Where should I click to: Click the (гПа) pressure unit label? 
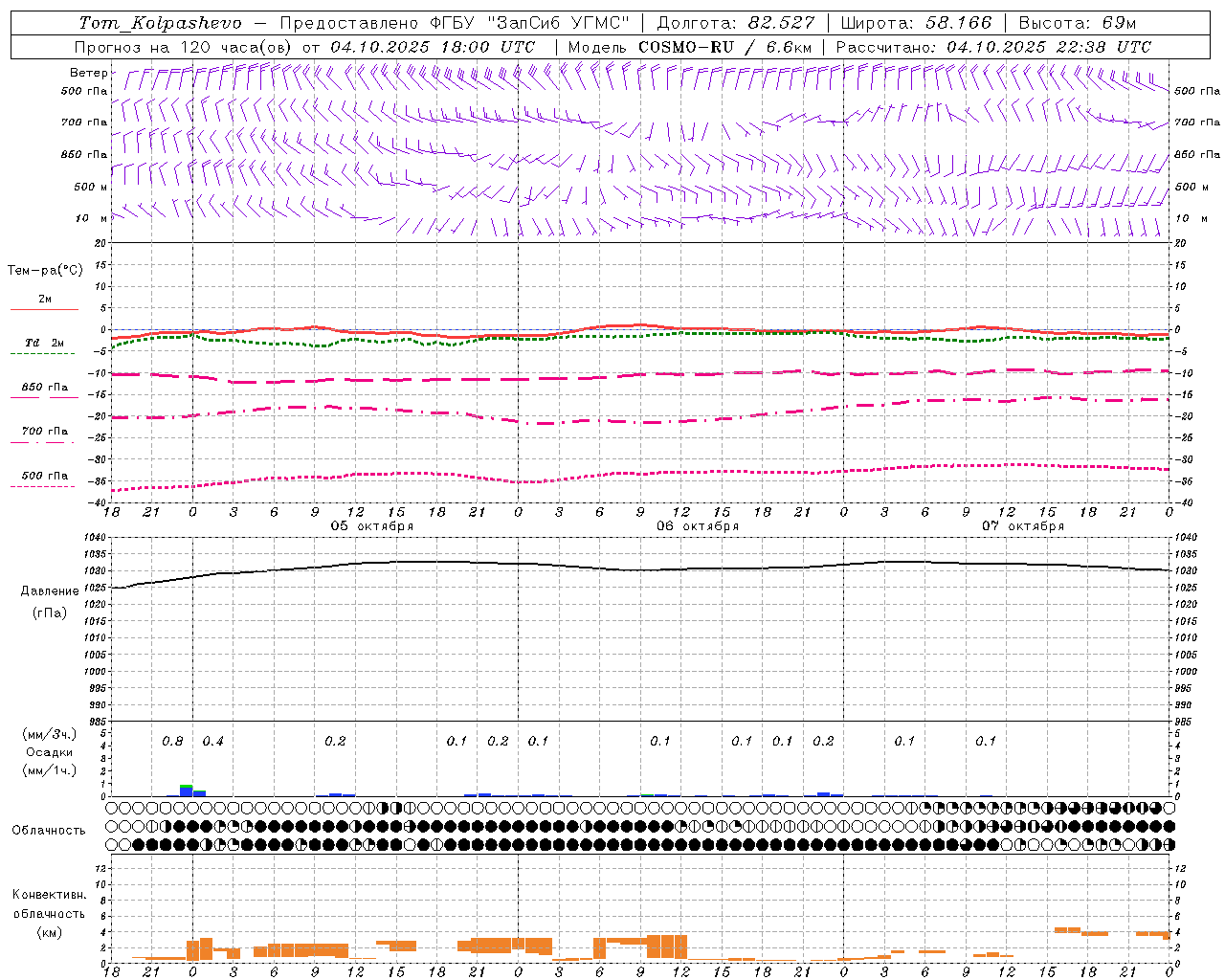(x=50, y=612)
